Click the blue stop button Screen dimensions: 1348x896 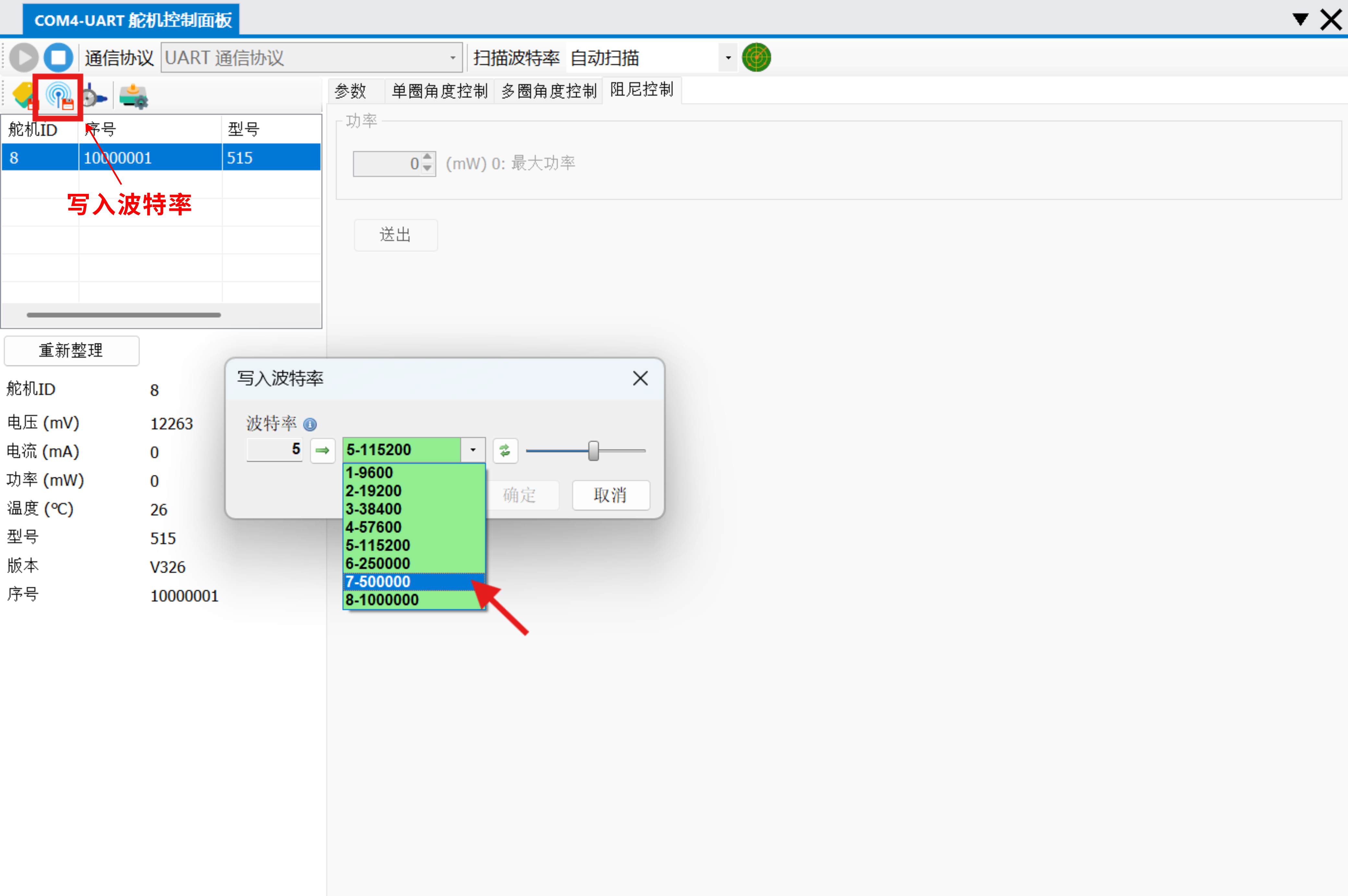pos(58,58)
